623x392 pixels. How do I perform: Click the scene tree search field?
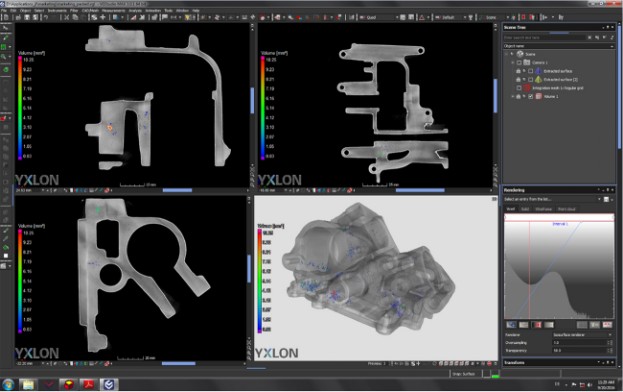pyautogui.click(x=544, y=37)
